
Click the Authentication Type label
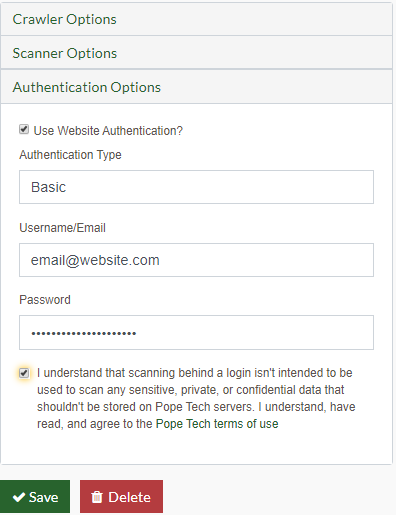point(70,155)
